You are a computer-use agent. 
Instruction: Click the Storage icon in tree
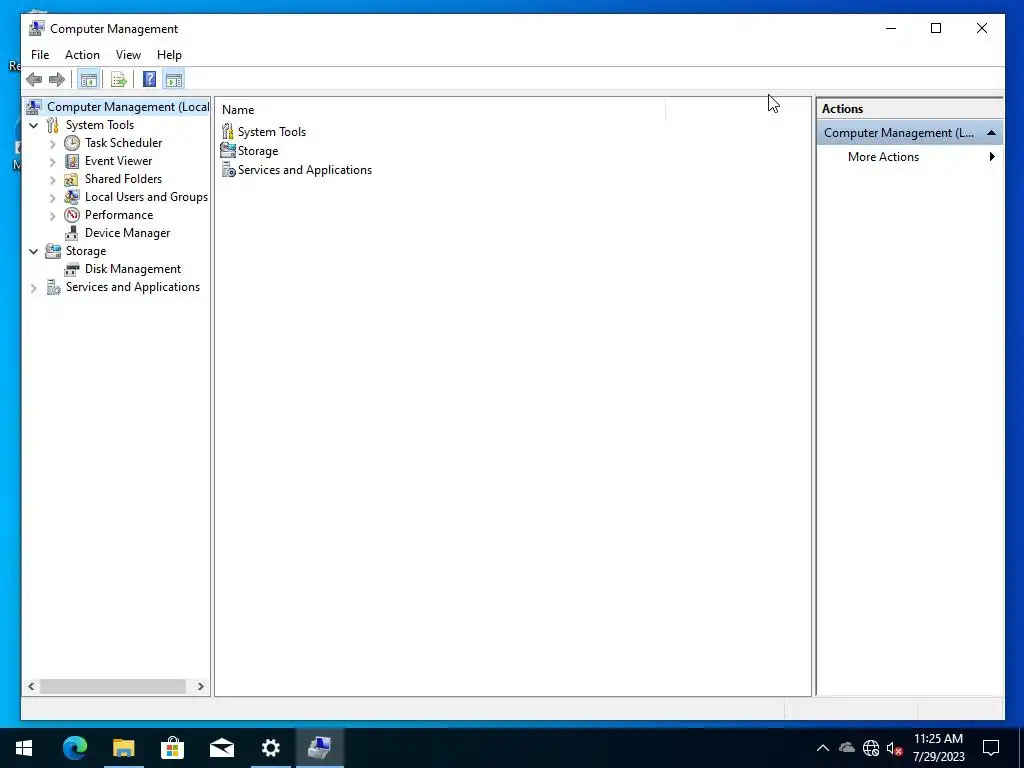(x=53, y=251)
